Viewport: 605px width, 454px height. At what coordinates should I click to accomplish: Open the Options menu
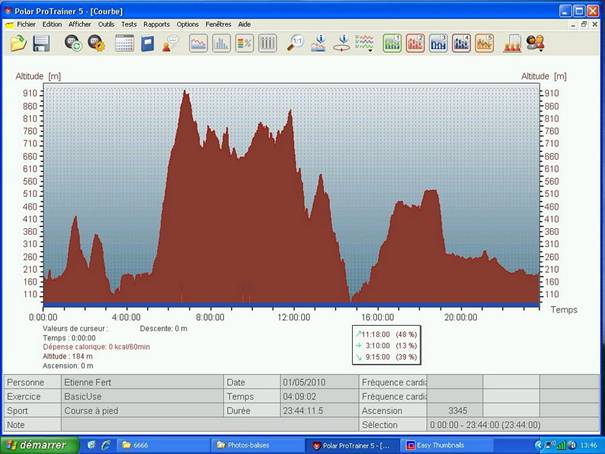click(188, 23)
